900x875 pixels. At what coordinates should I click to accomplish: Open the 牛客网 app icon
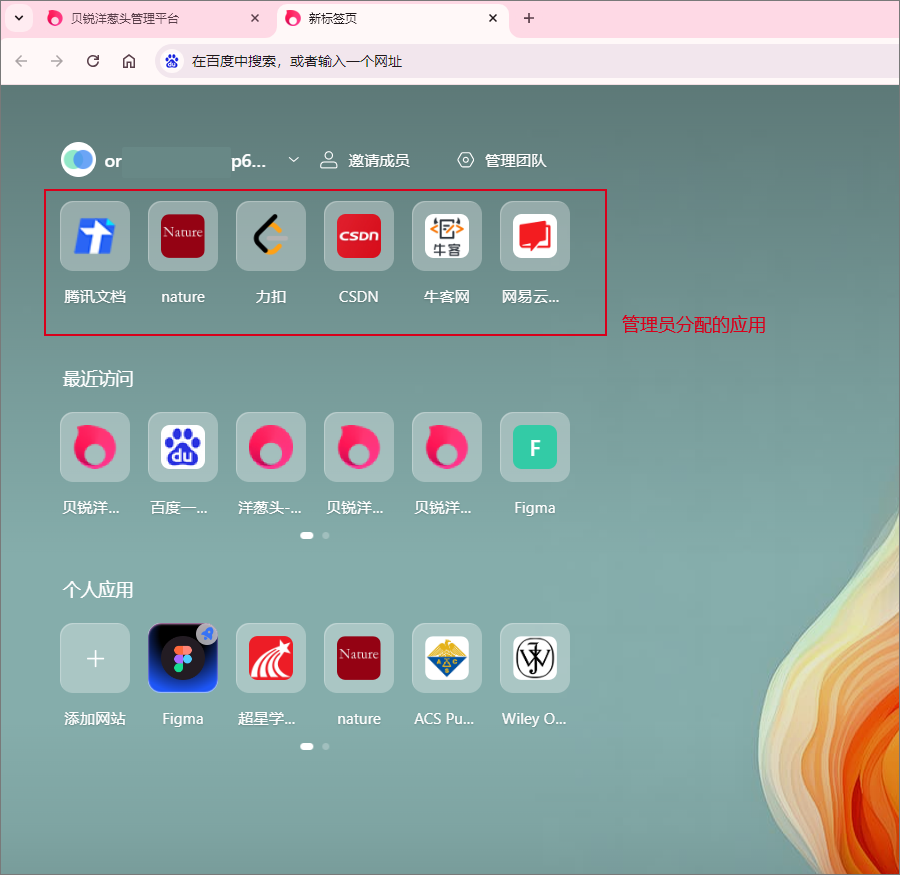click(x=447, y=236)
